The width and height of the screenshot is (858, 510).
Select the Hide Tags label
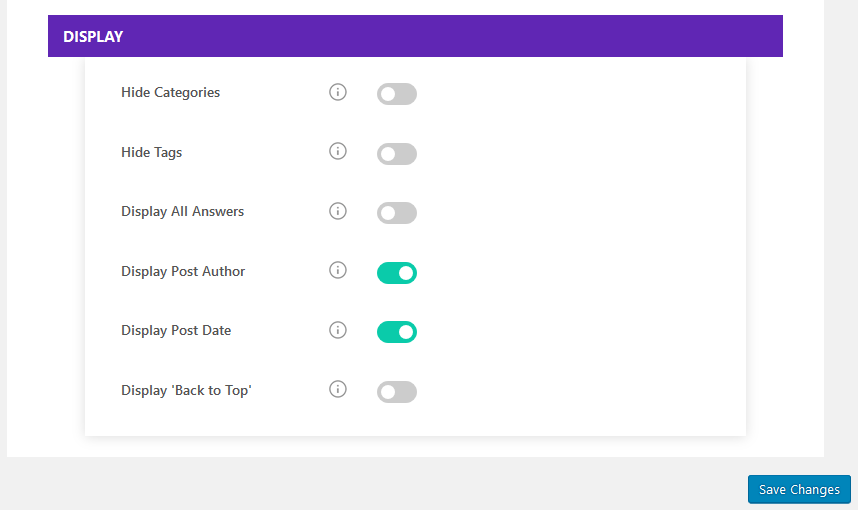pos(152,152)
